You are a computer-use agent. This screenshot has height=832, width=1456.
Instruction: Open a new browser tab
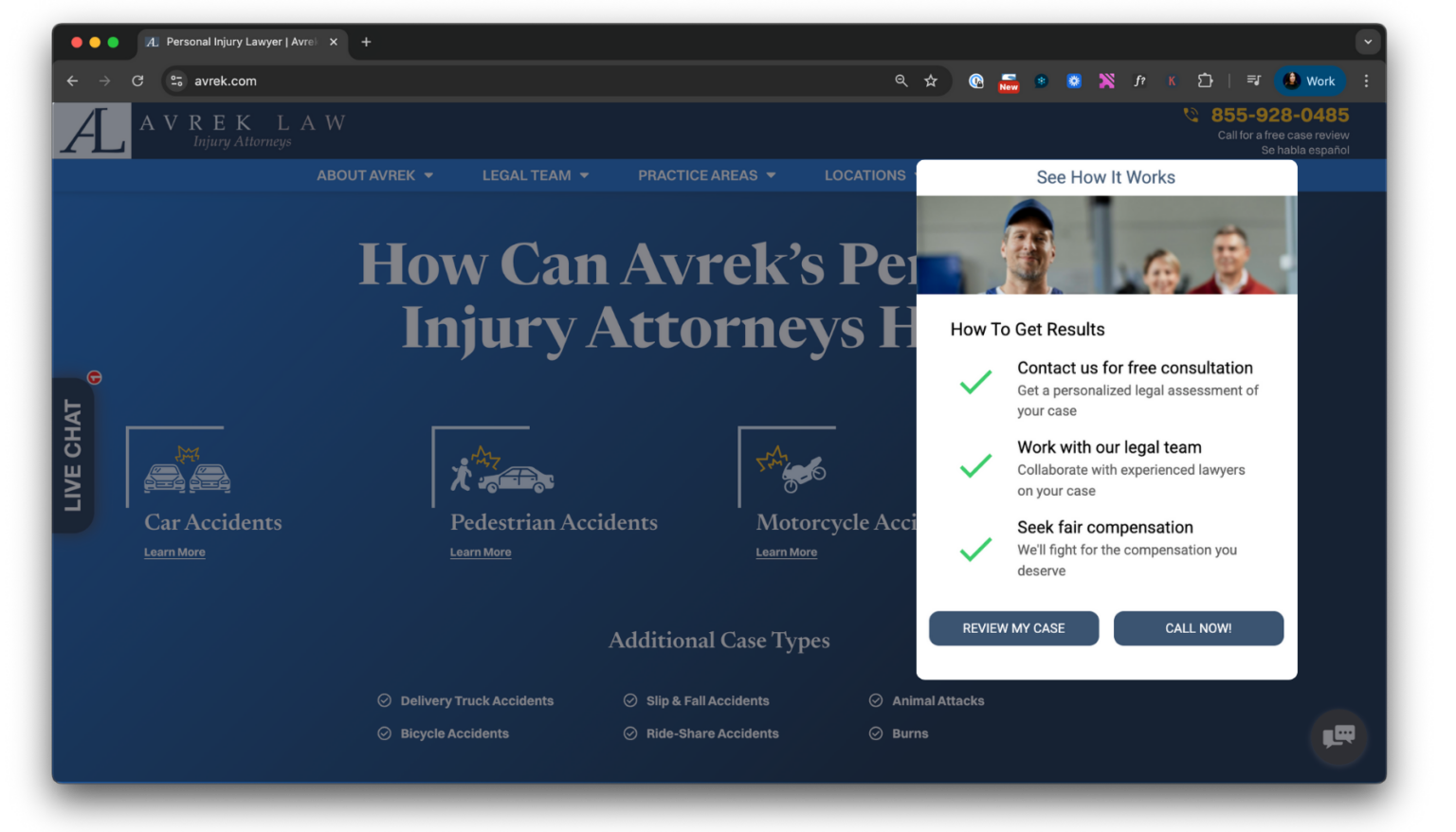pyautogui.click(x=366, y=42)
